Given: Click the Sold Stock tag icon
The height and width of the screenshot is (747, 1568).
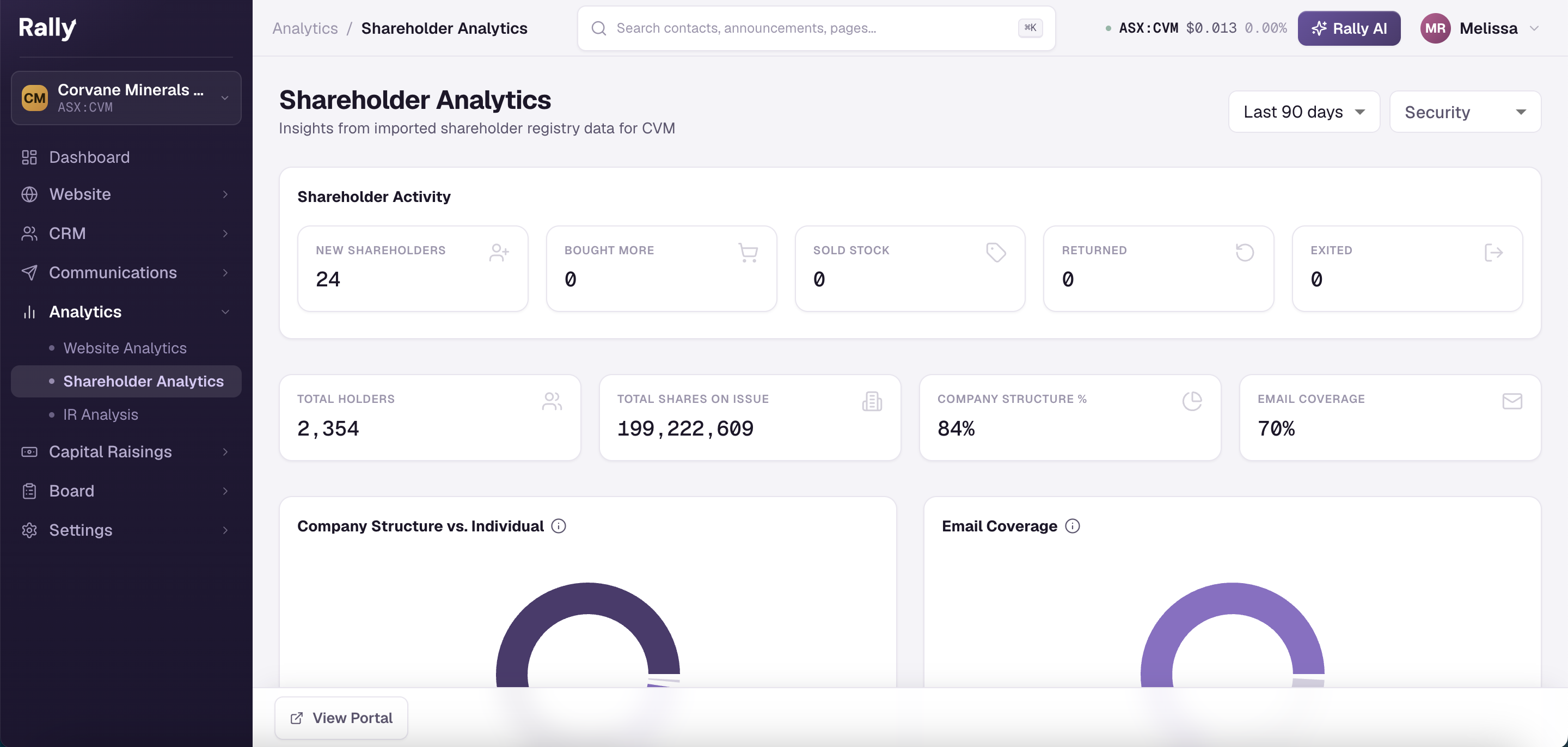Looking at the screenshot, I should pos(996,252).
